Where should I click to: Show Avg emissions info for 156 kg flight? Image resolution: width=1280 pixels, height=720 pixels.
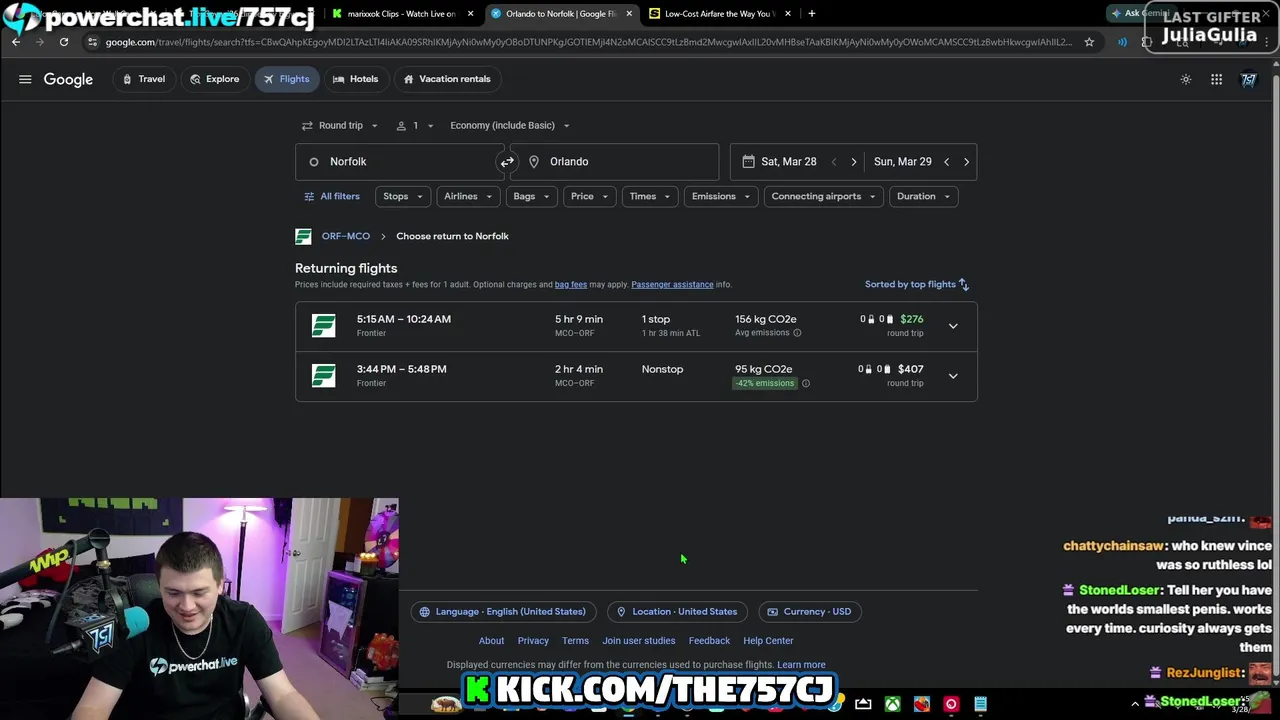(x=797, y=333)
